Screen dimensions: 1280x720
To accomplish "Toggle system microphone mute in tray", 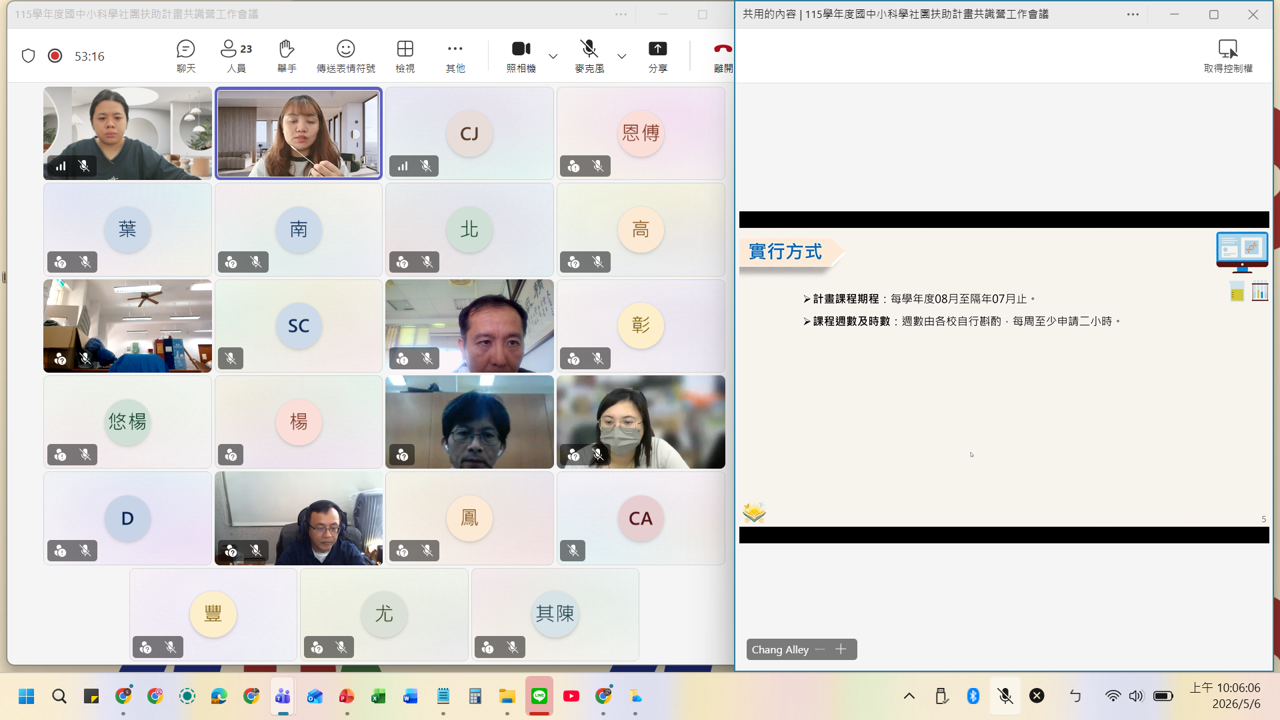I will click(x=1005, y=696).
